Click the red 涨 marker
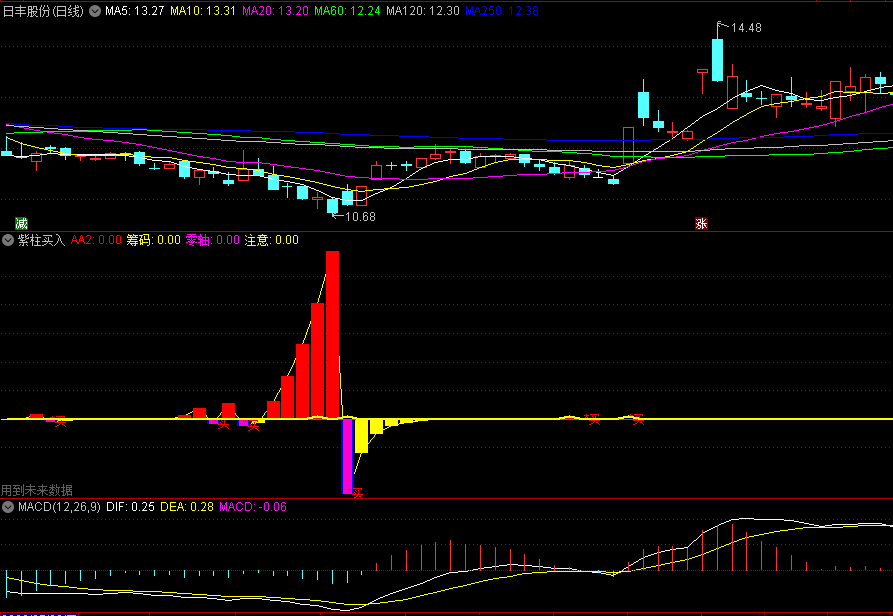Screen dimensions: 893x616 pos(701,224)
